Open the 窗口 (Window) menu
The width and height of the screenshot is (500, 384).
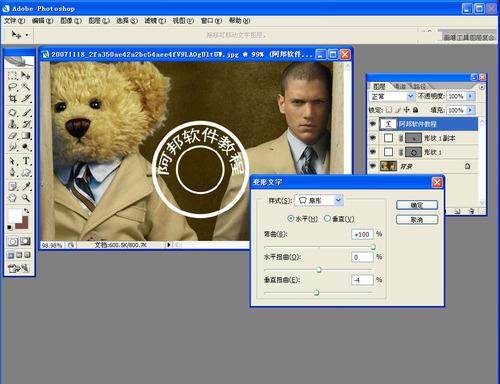211,21
